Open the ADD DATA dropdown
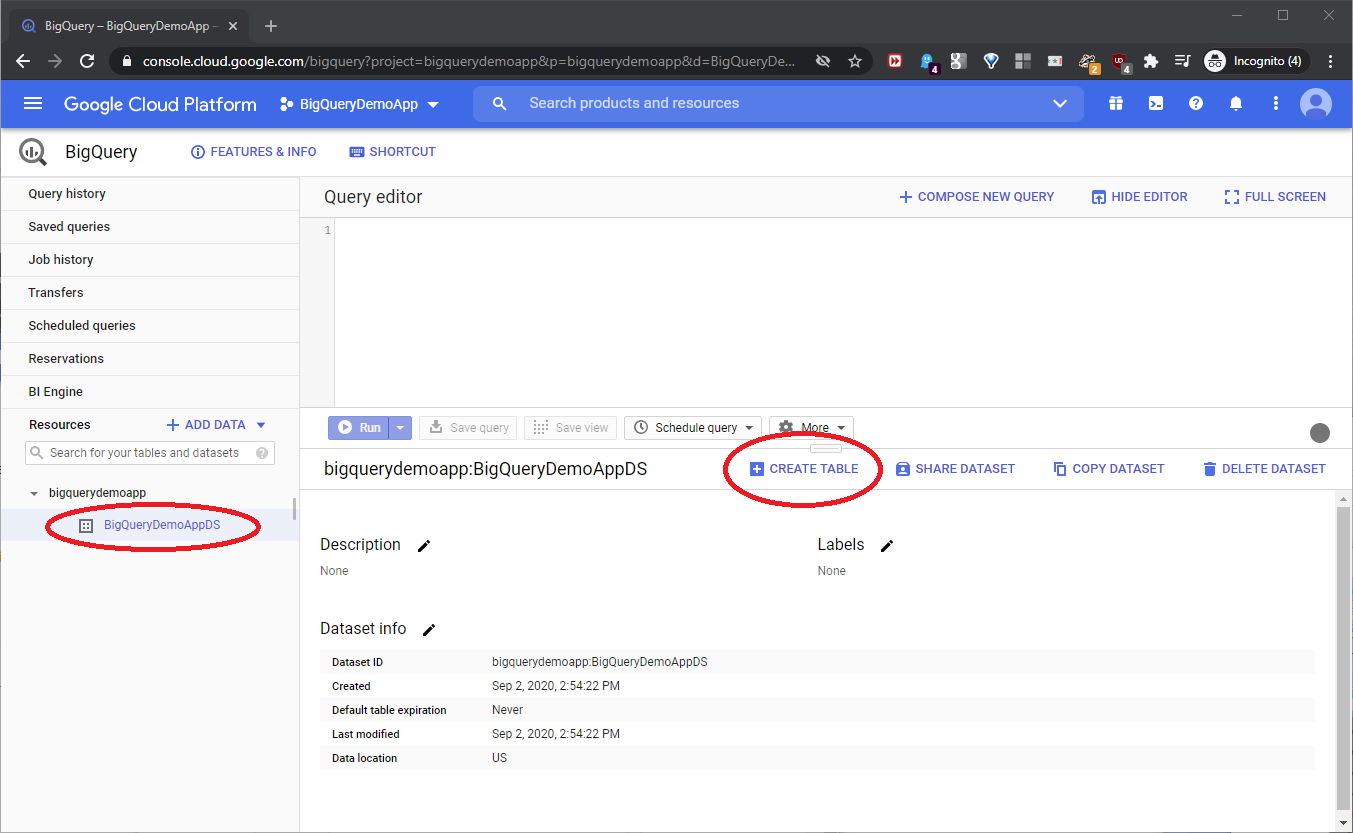Viewport: 1353px width, 833px height. coord(216,425)
